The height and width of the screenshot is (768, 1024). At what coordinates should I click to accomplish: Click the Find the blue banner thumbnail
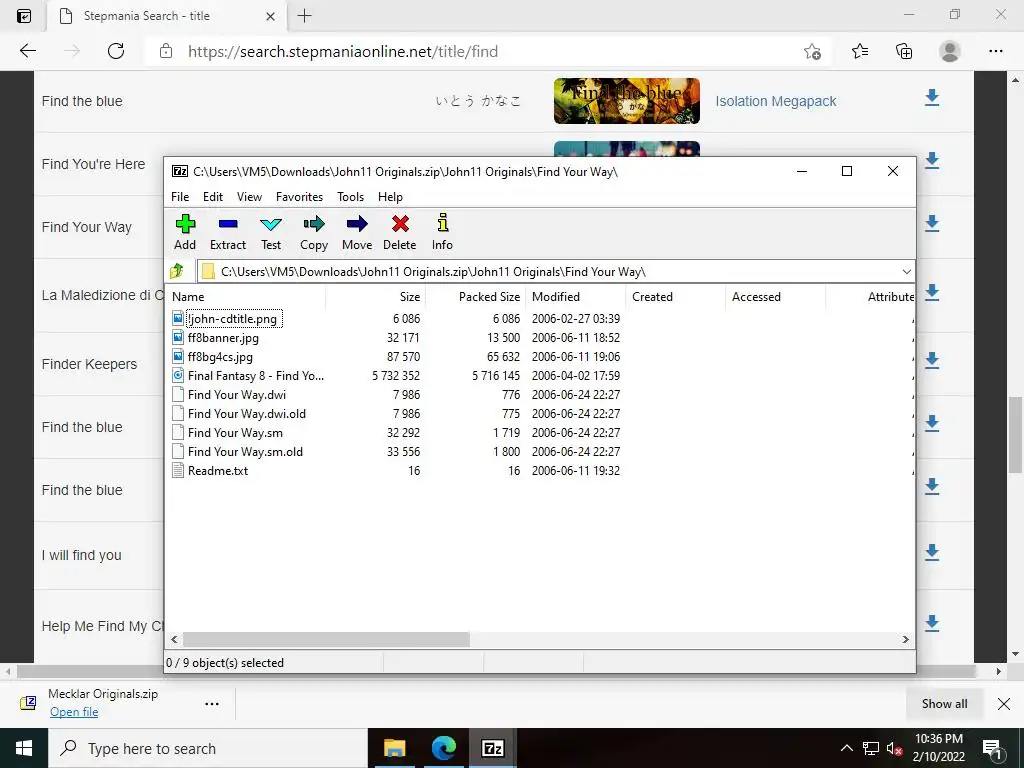(x=626, y=101)
